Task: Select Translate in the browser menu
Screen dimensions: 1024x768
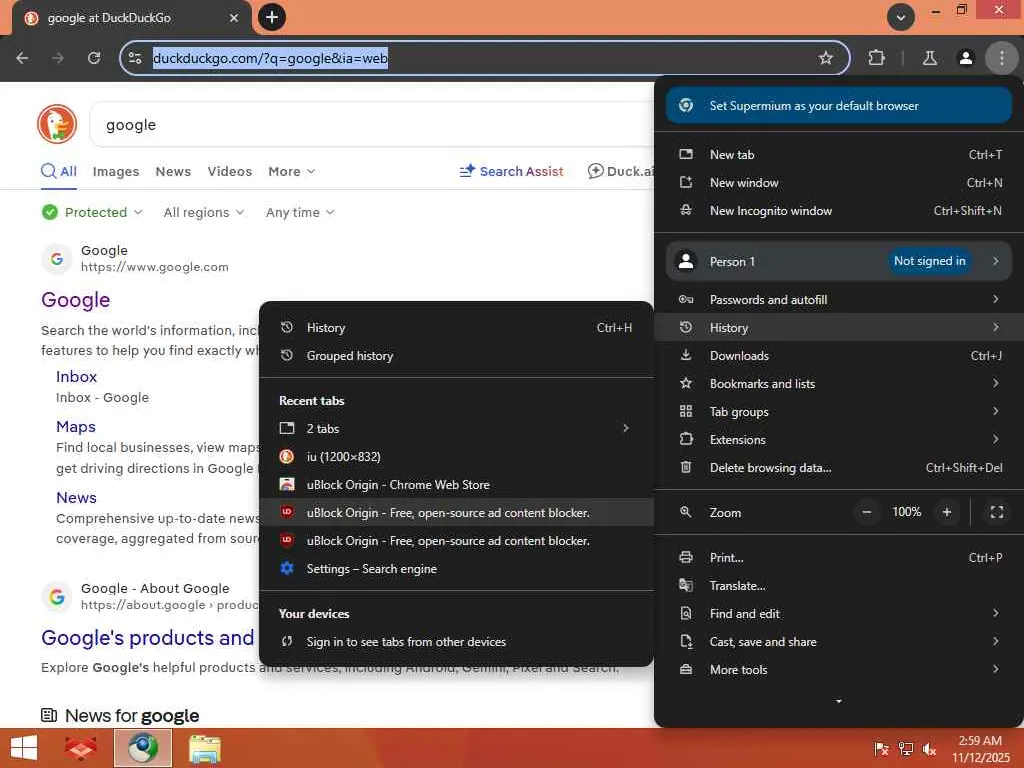Action: (839, 586)
